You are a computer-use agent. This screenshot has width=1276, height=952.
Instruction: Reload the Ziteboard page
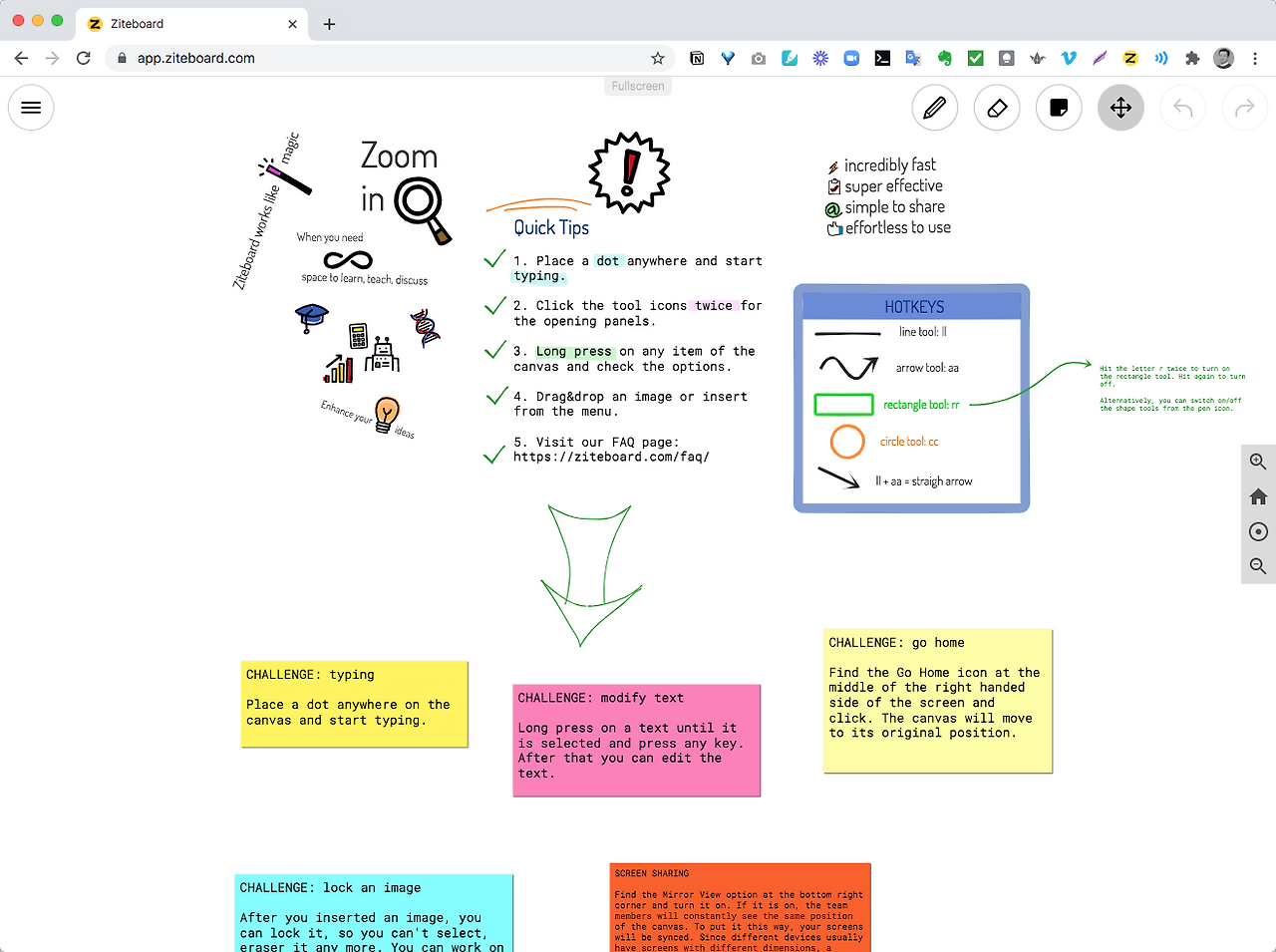(84, 58)
